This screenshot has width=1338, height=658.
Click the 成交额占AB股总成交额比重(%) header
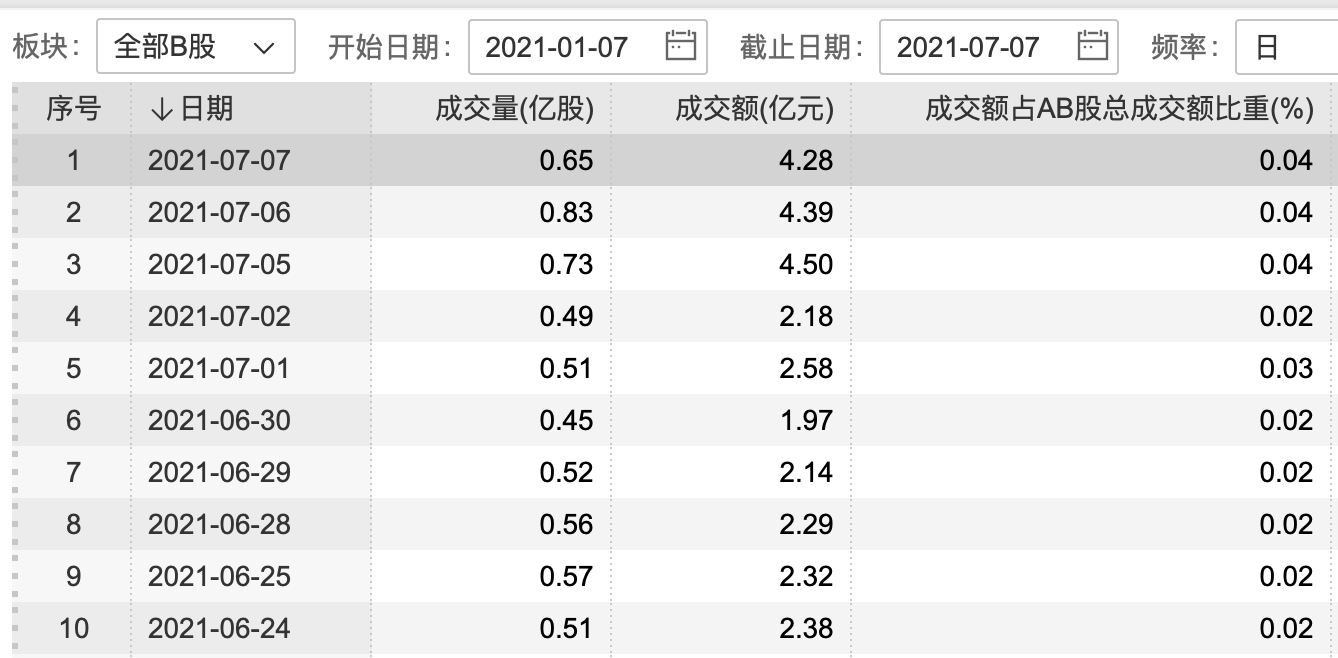point(1119,109)
